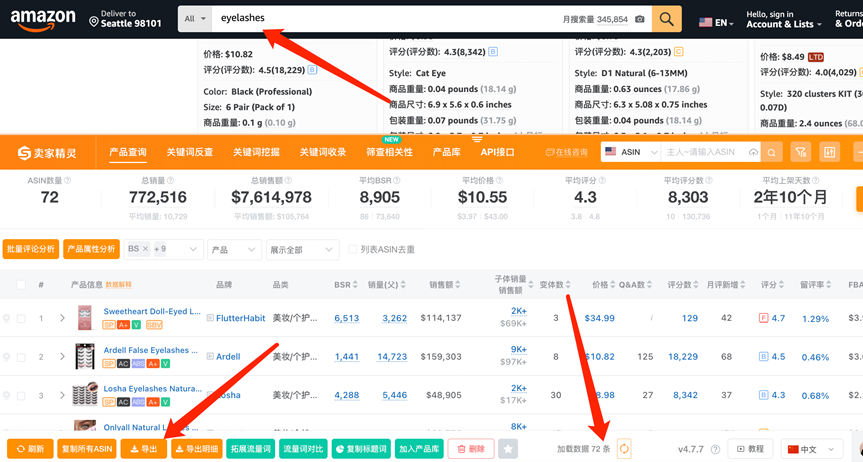Click help icon beside 平均BSR
The image size is (863, 462).
[397, 181]
